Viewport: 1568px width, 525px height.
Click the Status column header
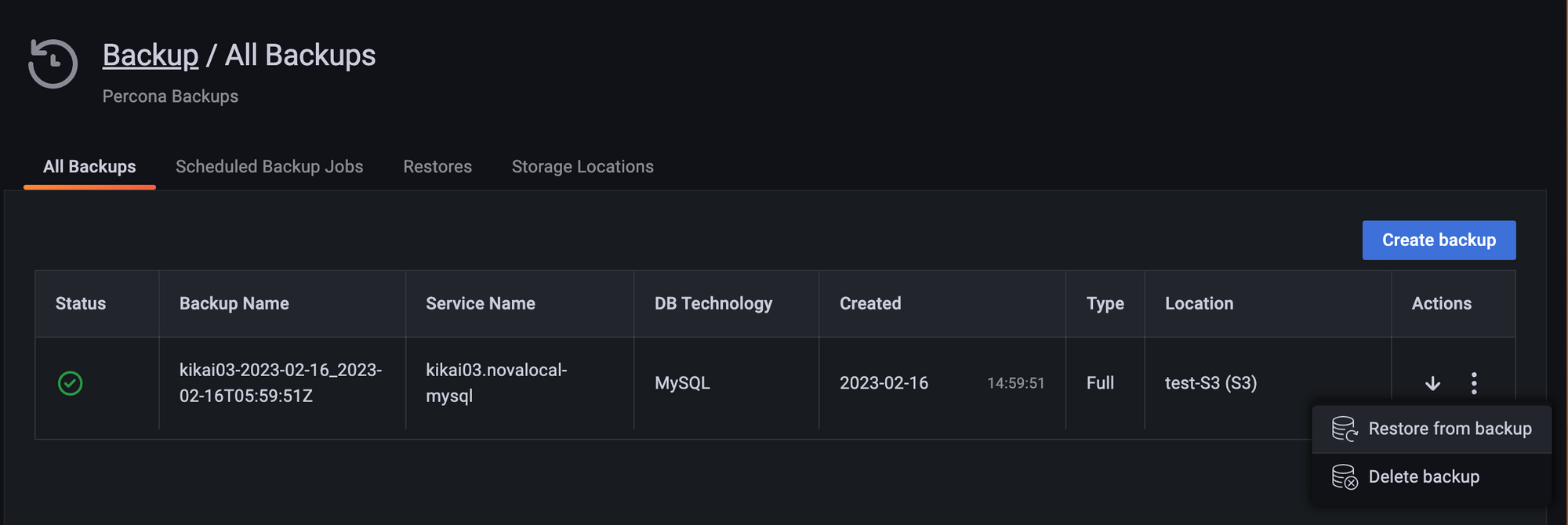point(81,303)
